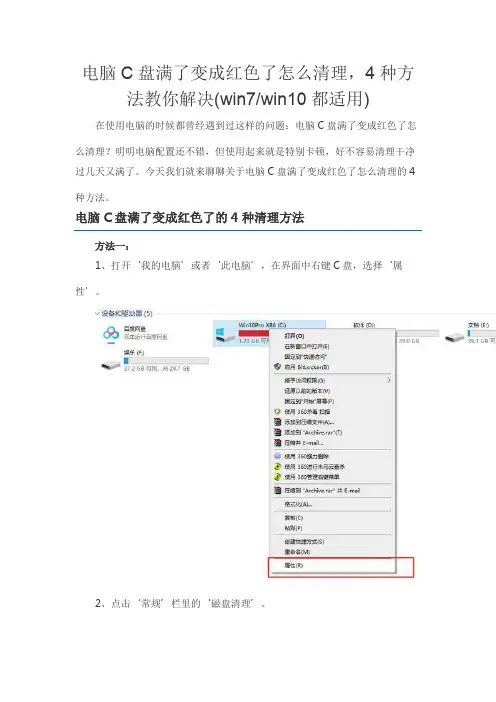Click WinRAR icon beside 'Add to Archive.rar (T)'

(x=277, y=432)
